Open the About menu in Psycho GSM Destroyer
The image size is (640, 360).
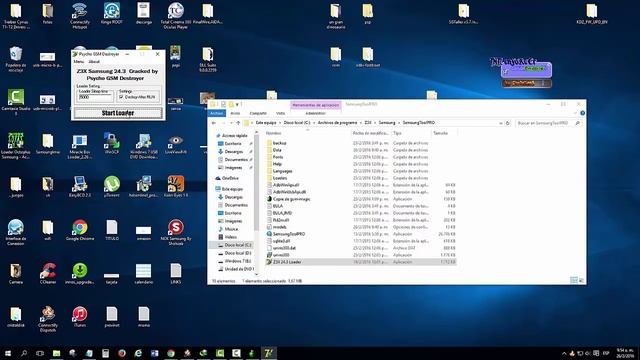point(94,62)
